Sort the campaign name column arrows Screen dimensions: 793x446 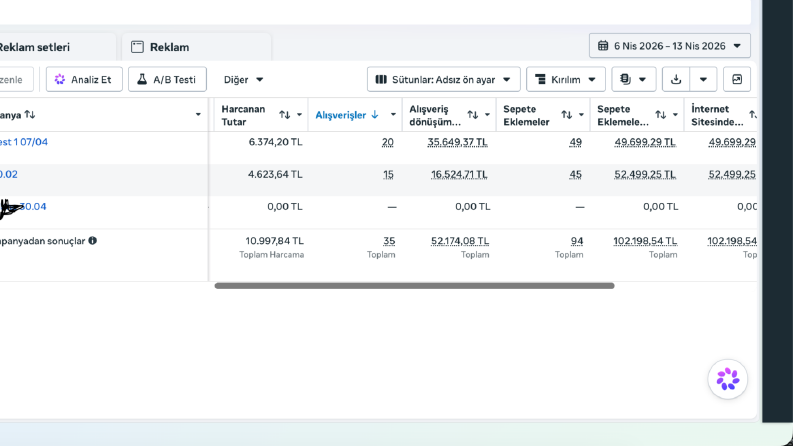coord(30,115)
